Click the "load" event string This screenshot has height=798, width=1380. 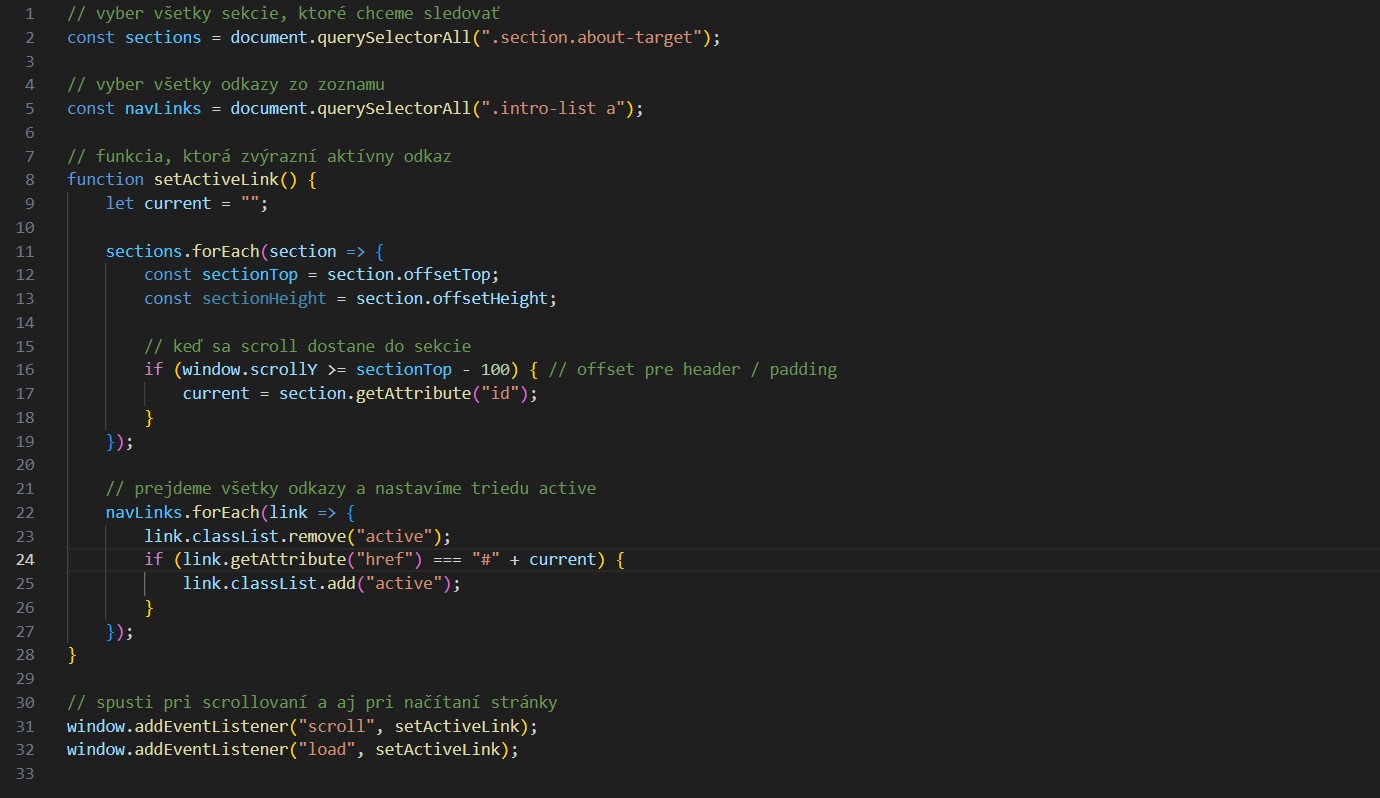coord(325,749)
